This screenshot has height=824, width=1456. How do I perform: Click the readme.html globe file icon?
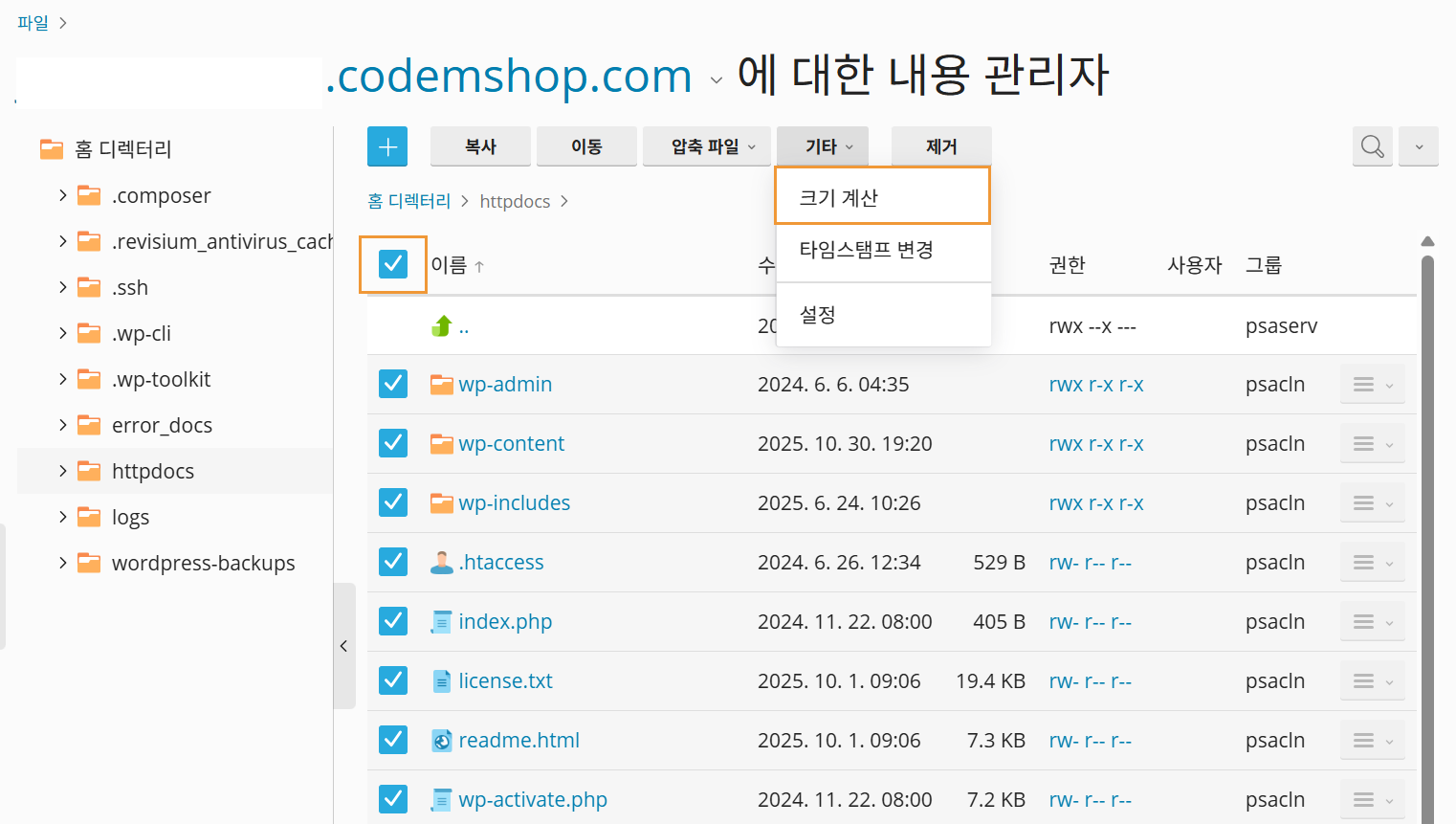pyautogui.click(x=441, y=741)
